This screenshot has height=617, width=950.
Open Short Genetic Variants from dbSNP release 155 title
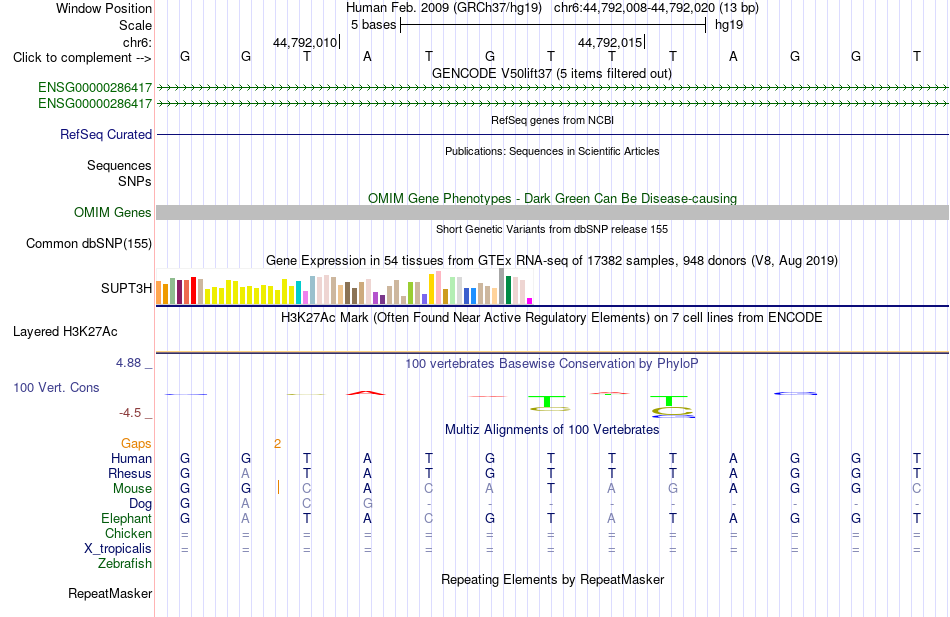[x=552, y=229]
